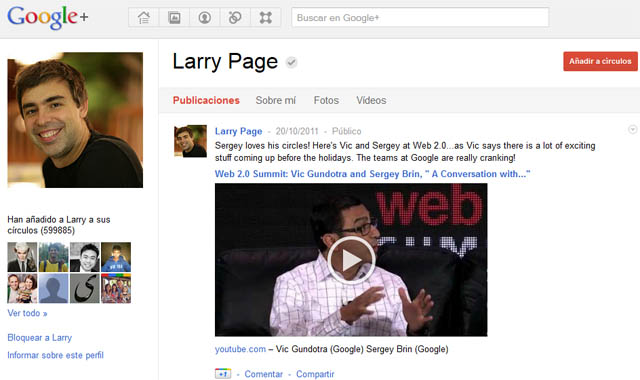This screenshot has width=640, height=380.
Task: Click the Compartir link
Action: click(315, 374)
